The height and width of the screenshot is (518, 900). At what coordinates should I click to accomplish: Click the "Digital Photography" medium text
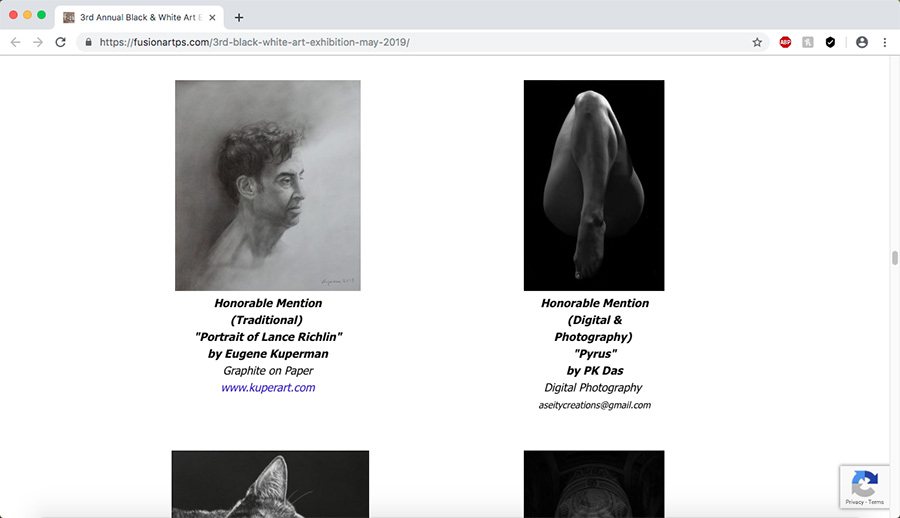tap(593, 388)
